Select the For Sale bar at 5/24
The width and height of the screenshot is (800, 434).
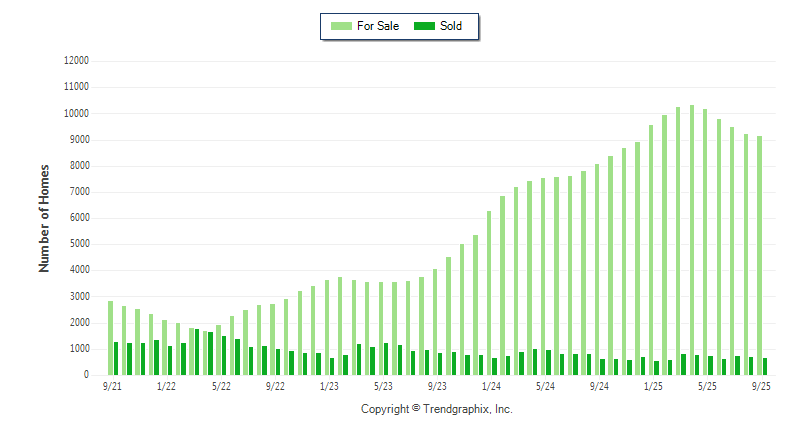543,277
